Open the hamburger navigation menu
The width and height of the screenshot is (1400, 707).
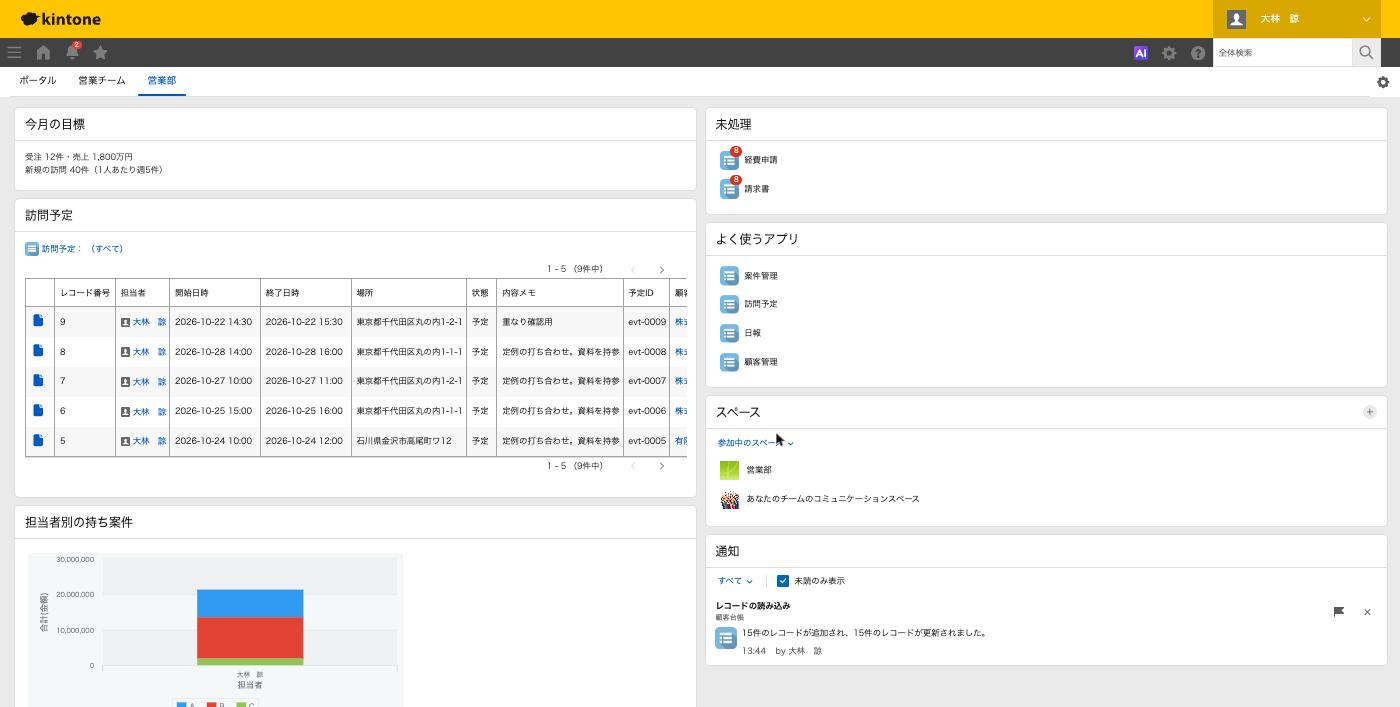coord(14,53)
